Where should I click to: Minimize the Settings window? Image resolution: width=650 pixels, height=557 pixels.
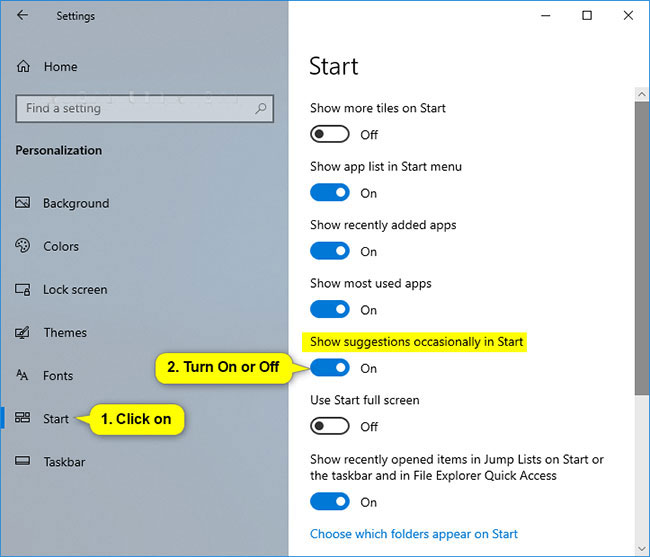[546, 16]
